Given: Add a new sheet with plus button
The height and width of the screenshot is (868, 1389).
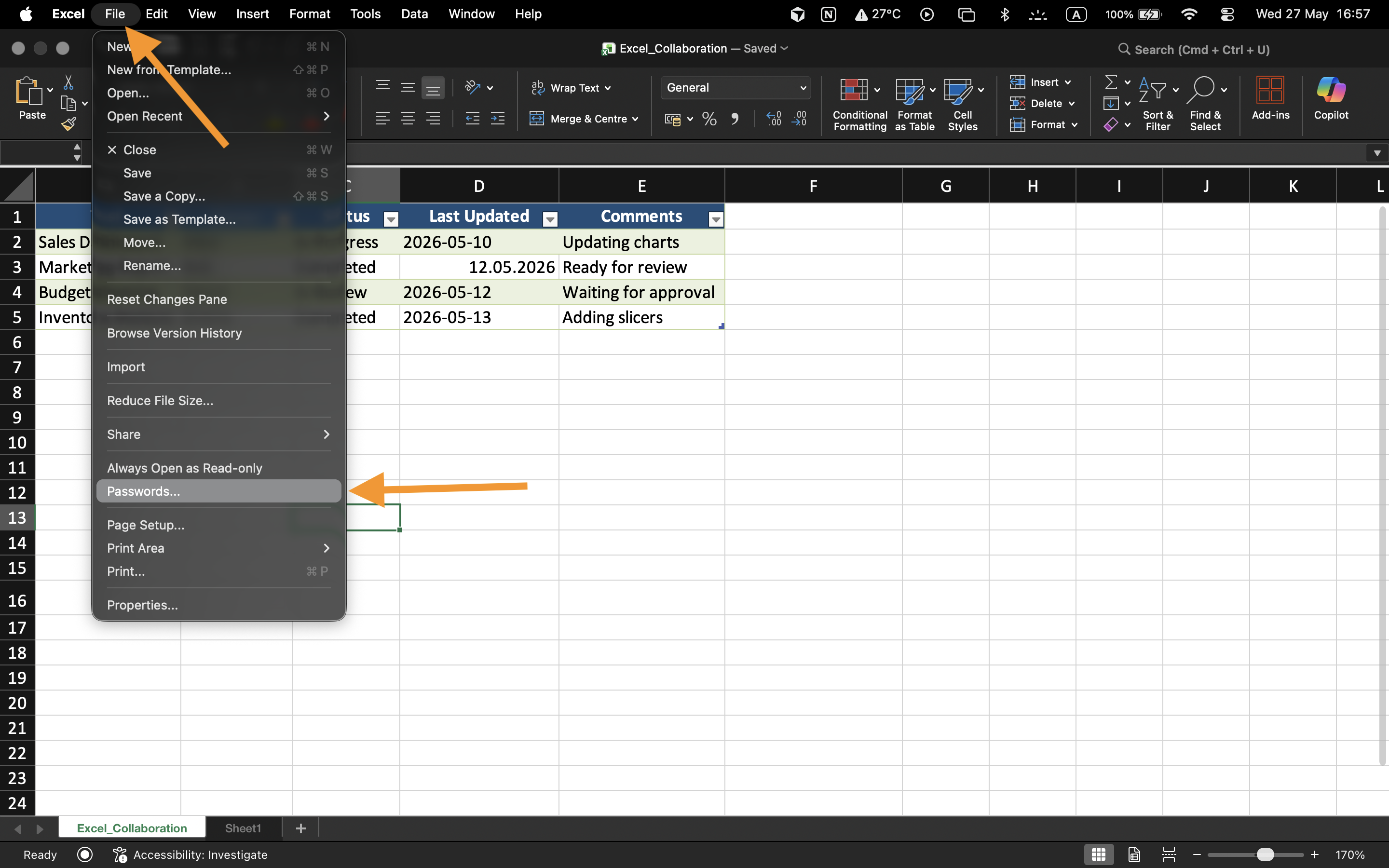Looking at the screenshot, I should pyautogui.click(x=301, y=828).
